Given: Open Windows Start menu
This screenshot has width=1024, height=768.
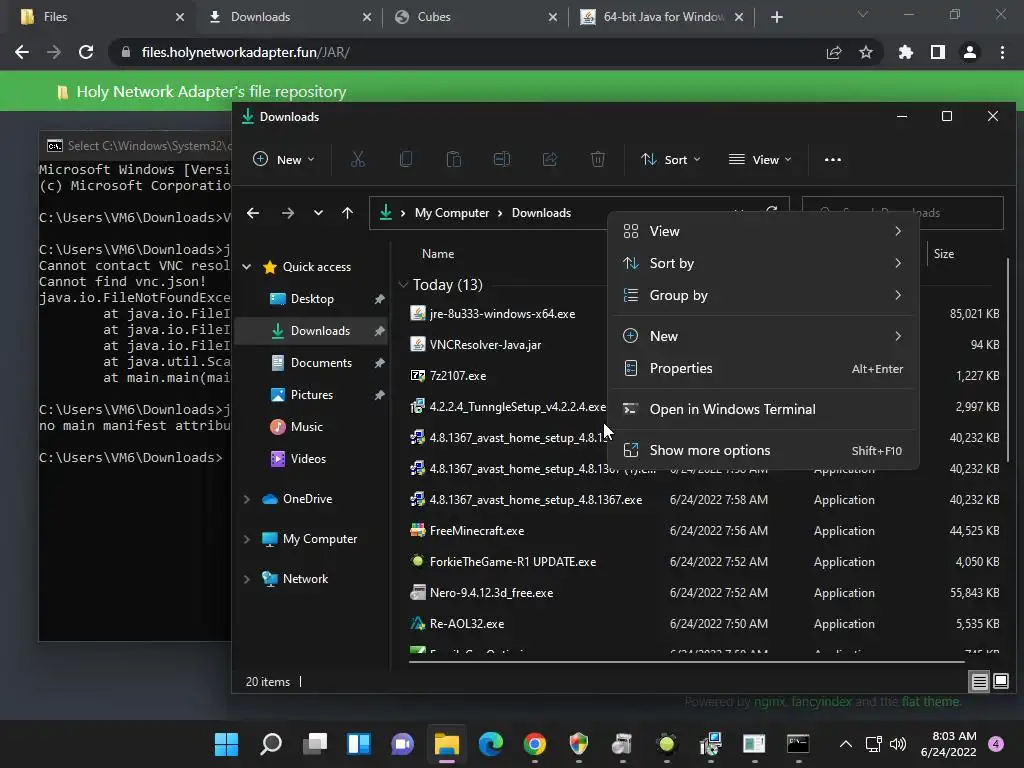Looking at the screenshot, I should tap(227, 744).
